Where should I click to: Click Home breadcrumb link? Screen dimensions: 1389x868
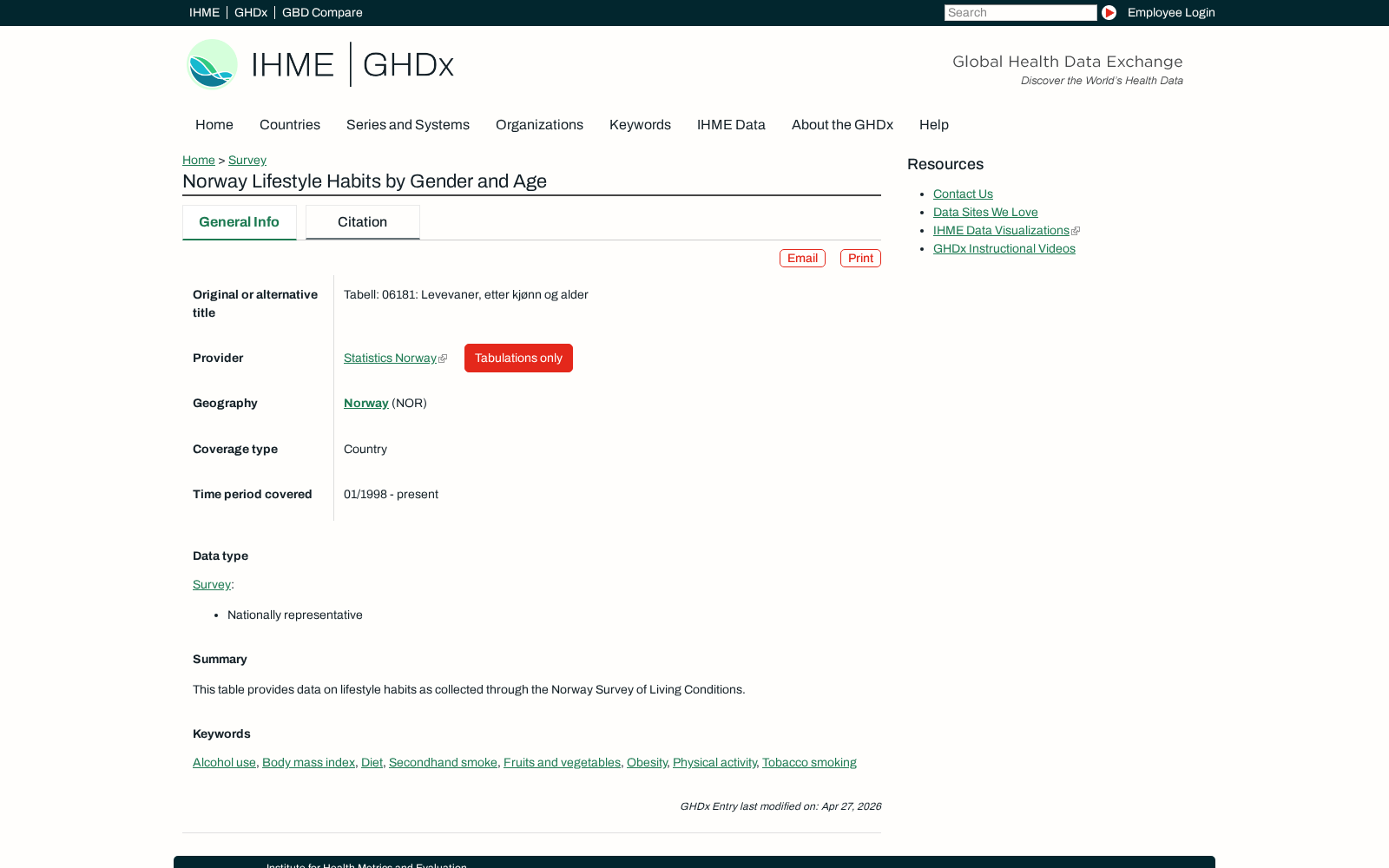pyautogui.click(x=199, y=160)
